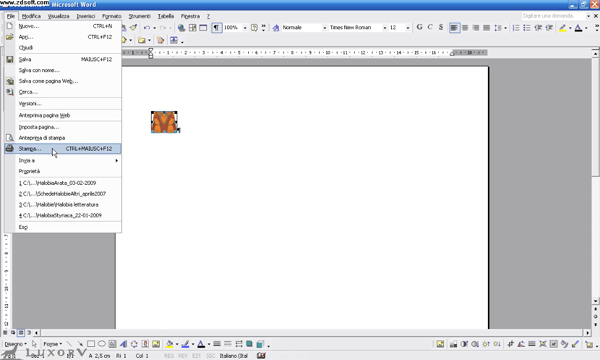Click Stampa... in the File menu
The width and height of the screenshot is (600, 360).
[x=63, y=148]
